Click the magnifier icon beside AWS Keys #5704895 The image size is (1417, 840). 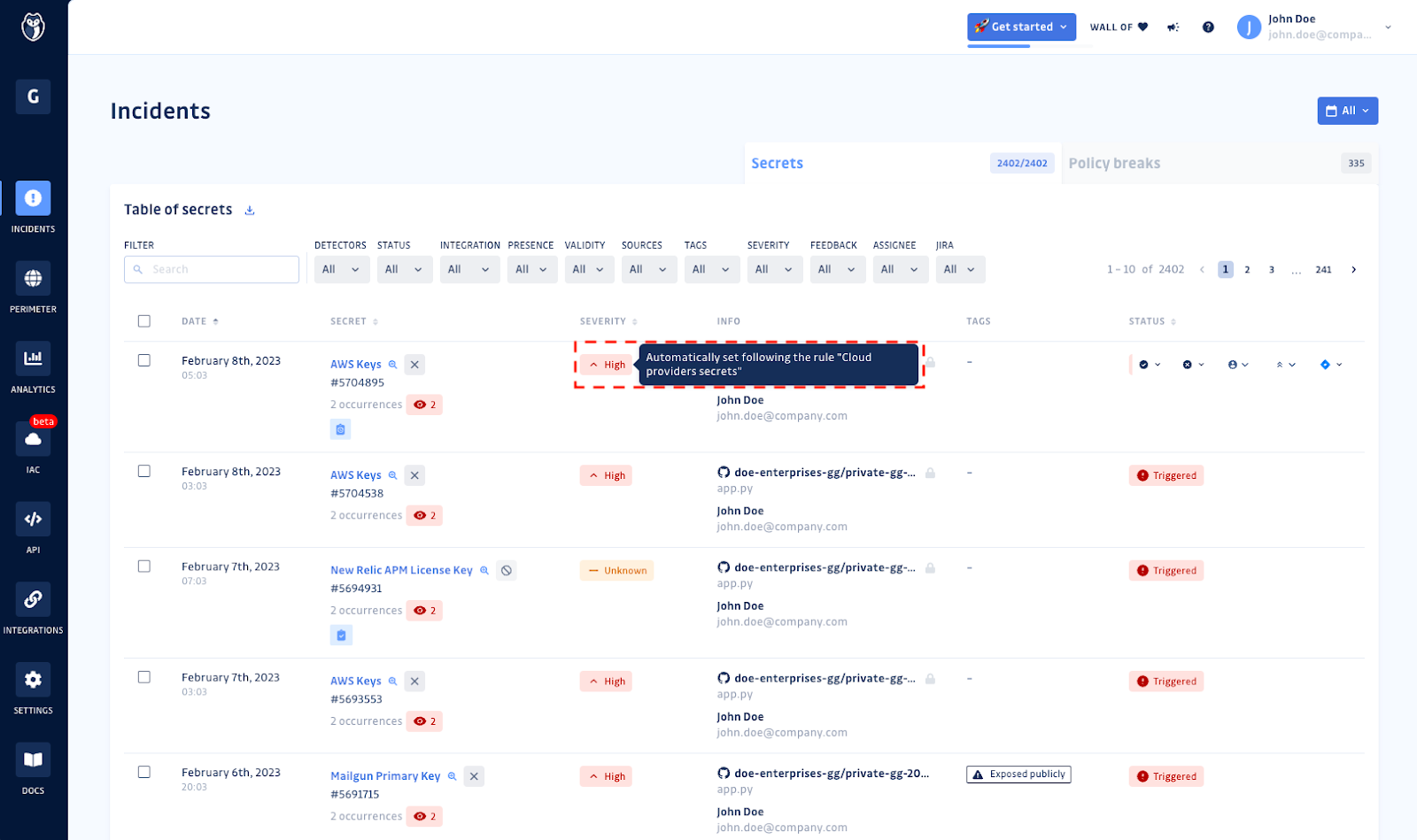coord(393,365)
